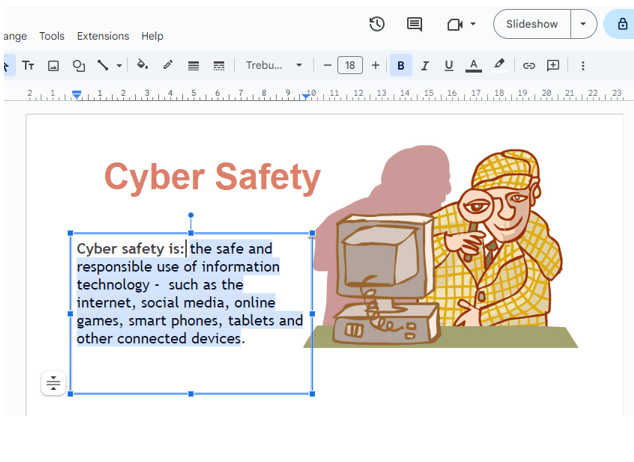Image resolution: width=634 pixels, height=462 pixels.
Task: Open border weight options
Action: point(193,66)
